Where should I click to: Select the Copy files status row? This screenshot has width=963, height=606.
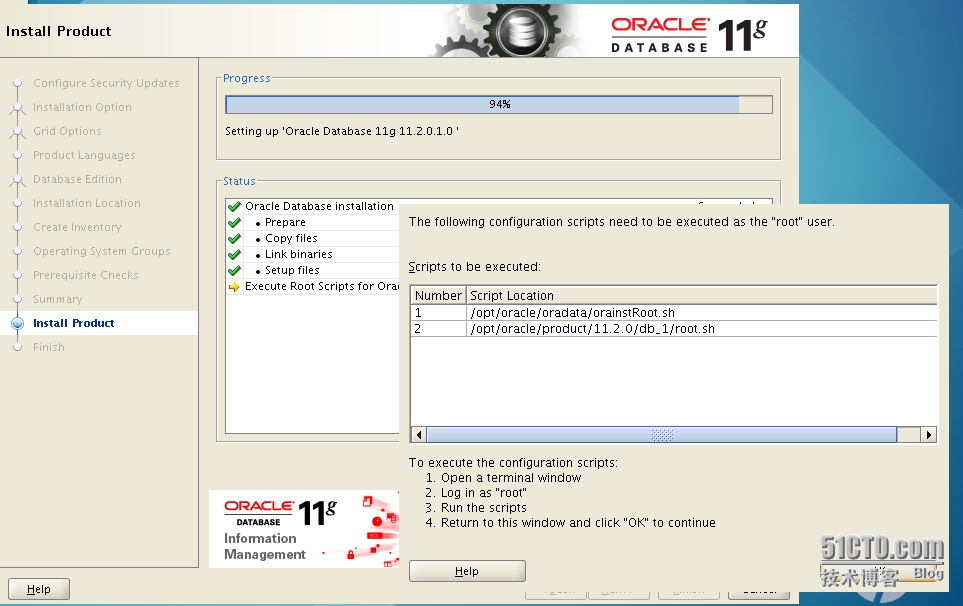point(313,238)
